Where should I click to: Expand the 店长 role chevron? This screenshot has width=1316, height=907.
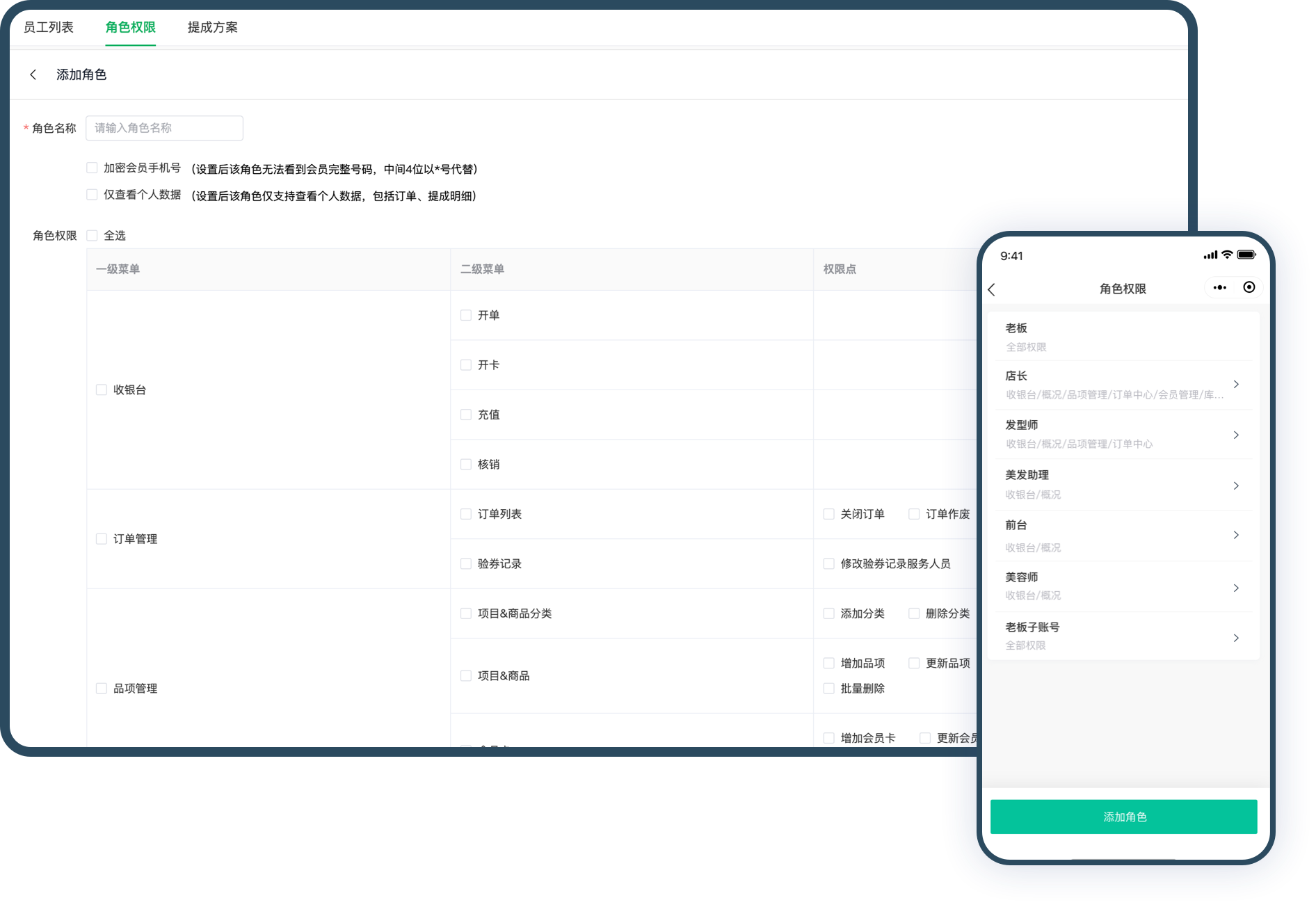click(x=1236, y=384)
